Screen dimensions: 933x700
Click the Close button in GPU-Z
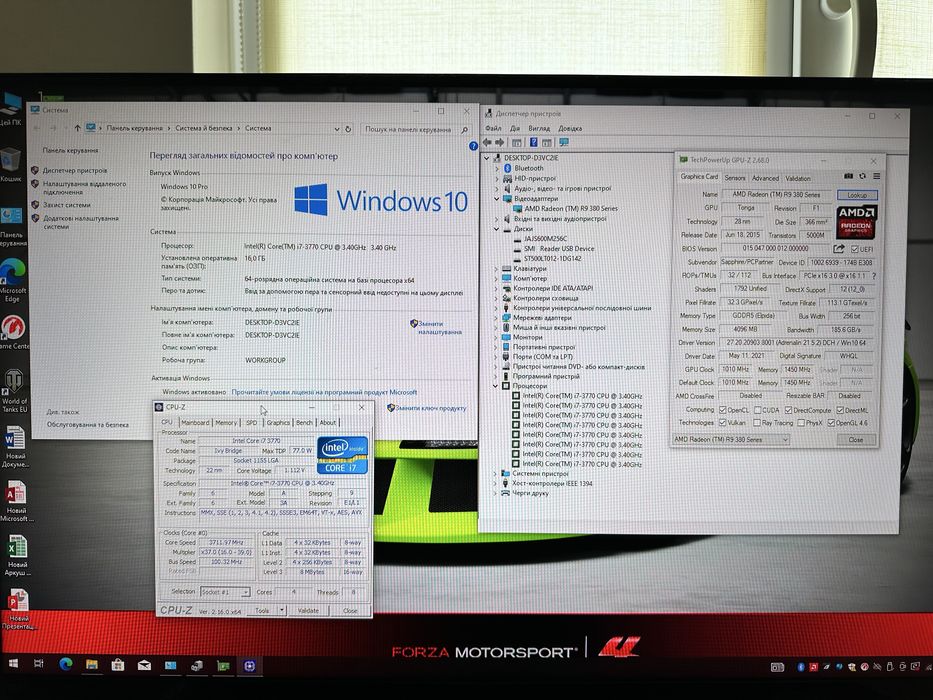click(856, 439)
